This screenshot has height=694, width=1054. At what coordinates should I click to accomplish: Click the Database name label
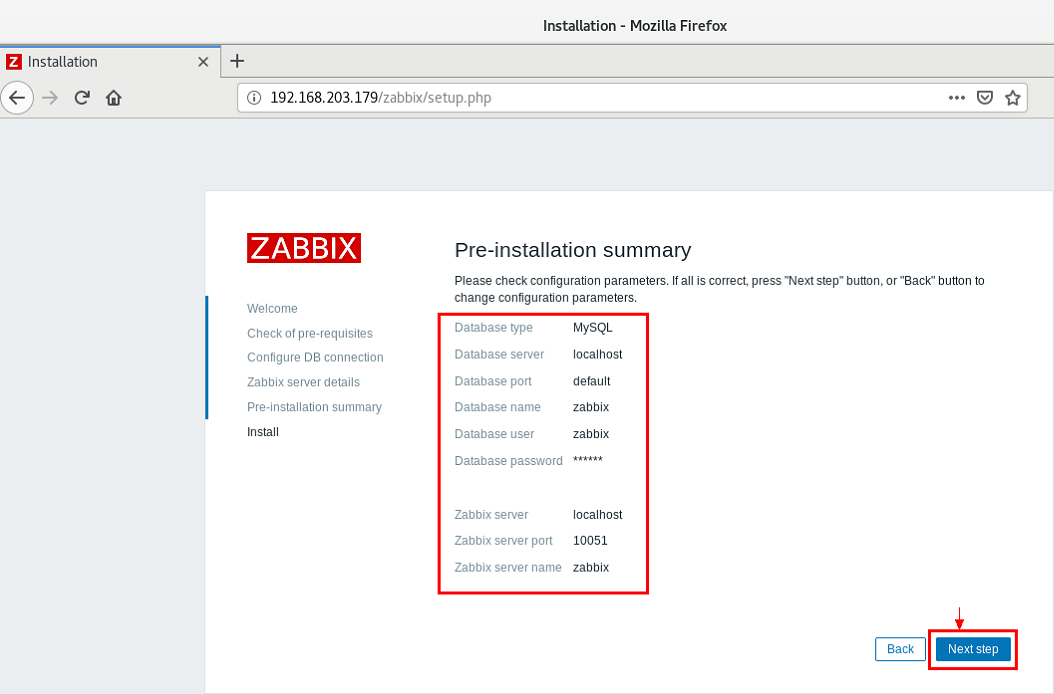[x=497, y=407]
